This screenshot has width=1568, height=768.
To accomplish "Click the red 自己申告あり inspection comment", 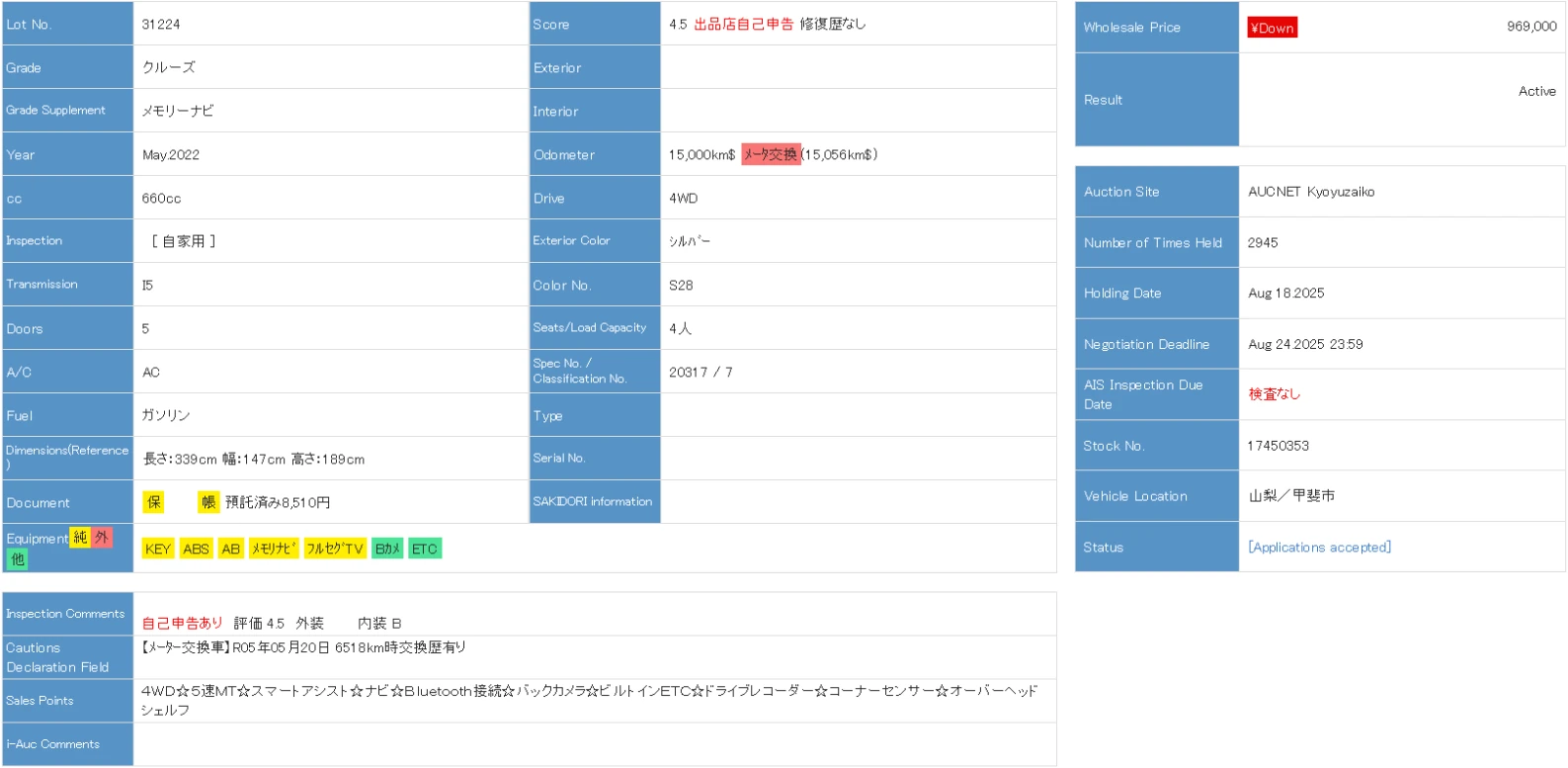I will (183, 623).
